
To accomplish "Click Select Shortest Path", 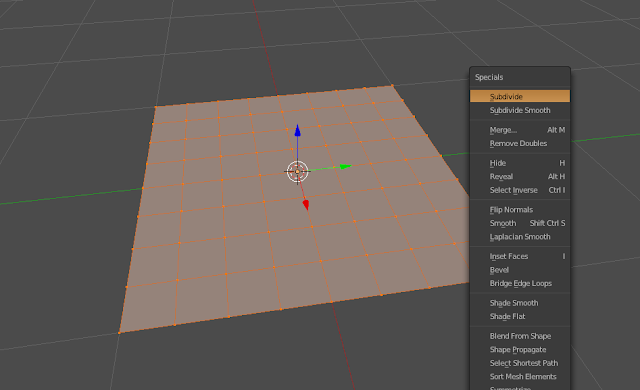I will tap(520, 363).
